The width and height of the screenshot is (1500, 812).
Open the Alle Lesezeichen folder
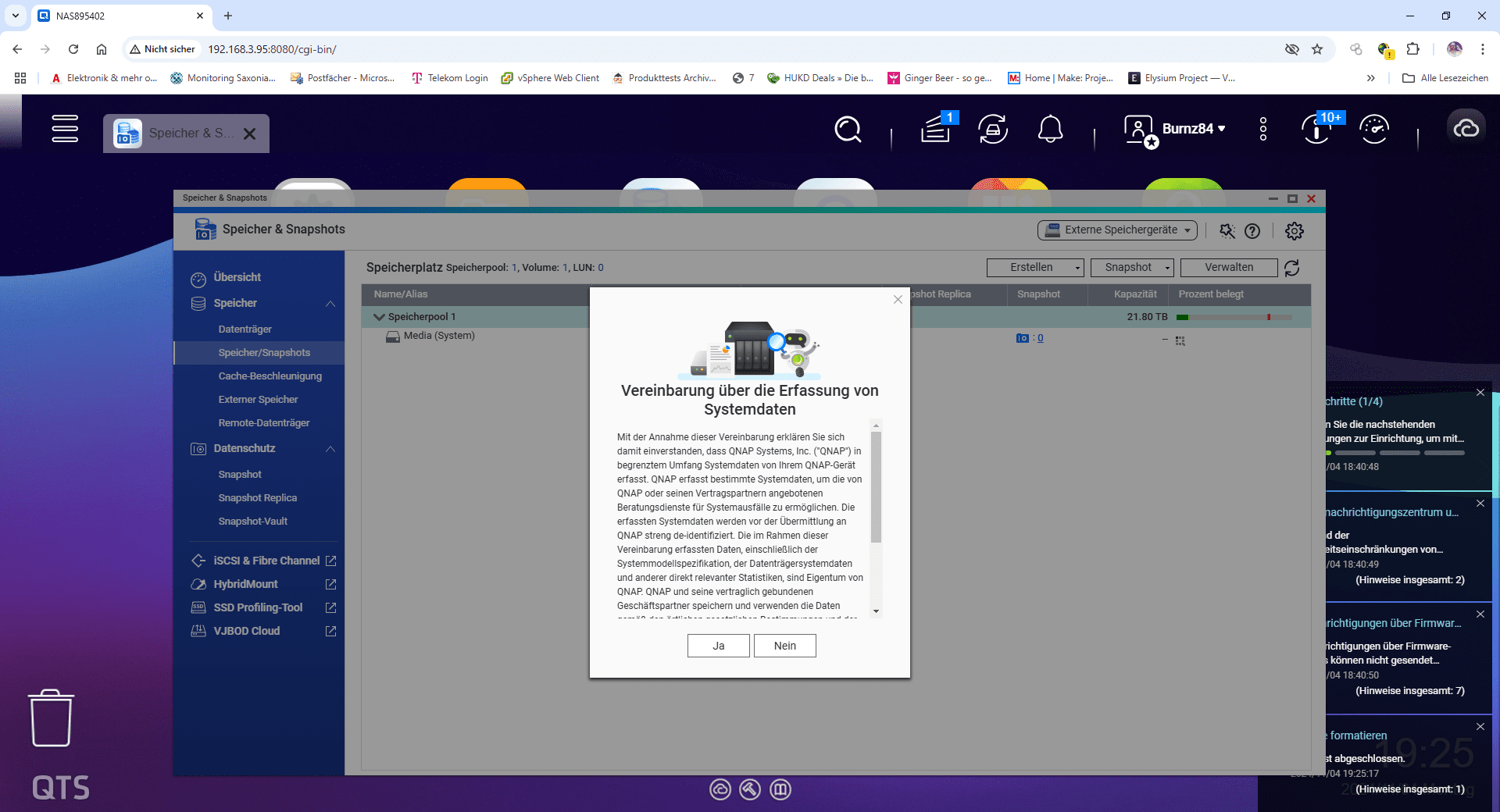(x=1445, y=78)
